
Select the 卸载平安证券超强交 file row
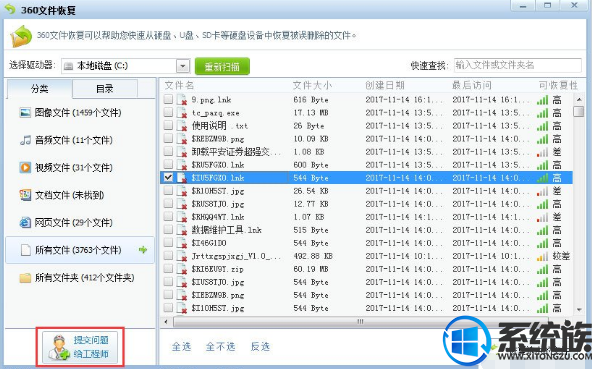tap(366, 152)
